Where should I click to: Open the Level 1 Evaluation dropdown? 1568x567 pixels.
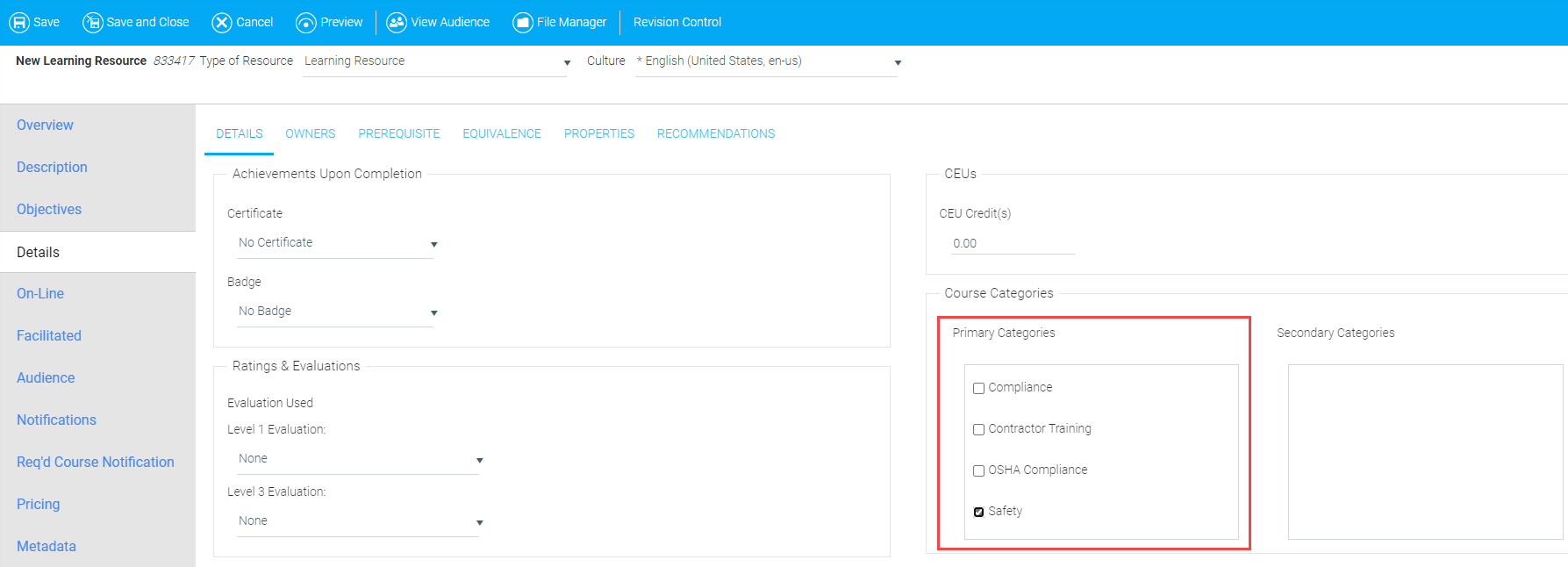[360, 459]
